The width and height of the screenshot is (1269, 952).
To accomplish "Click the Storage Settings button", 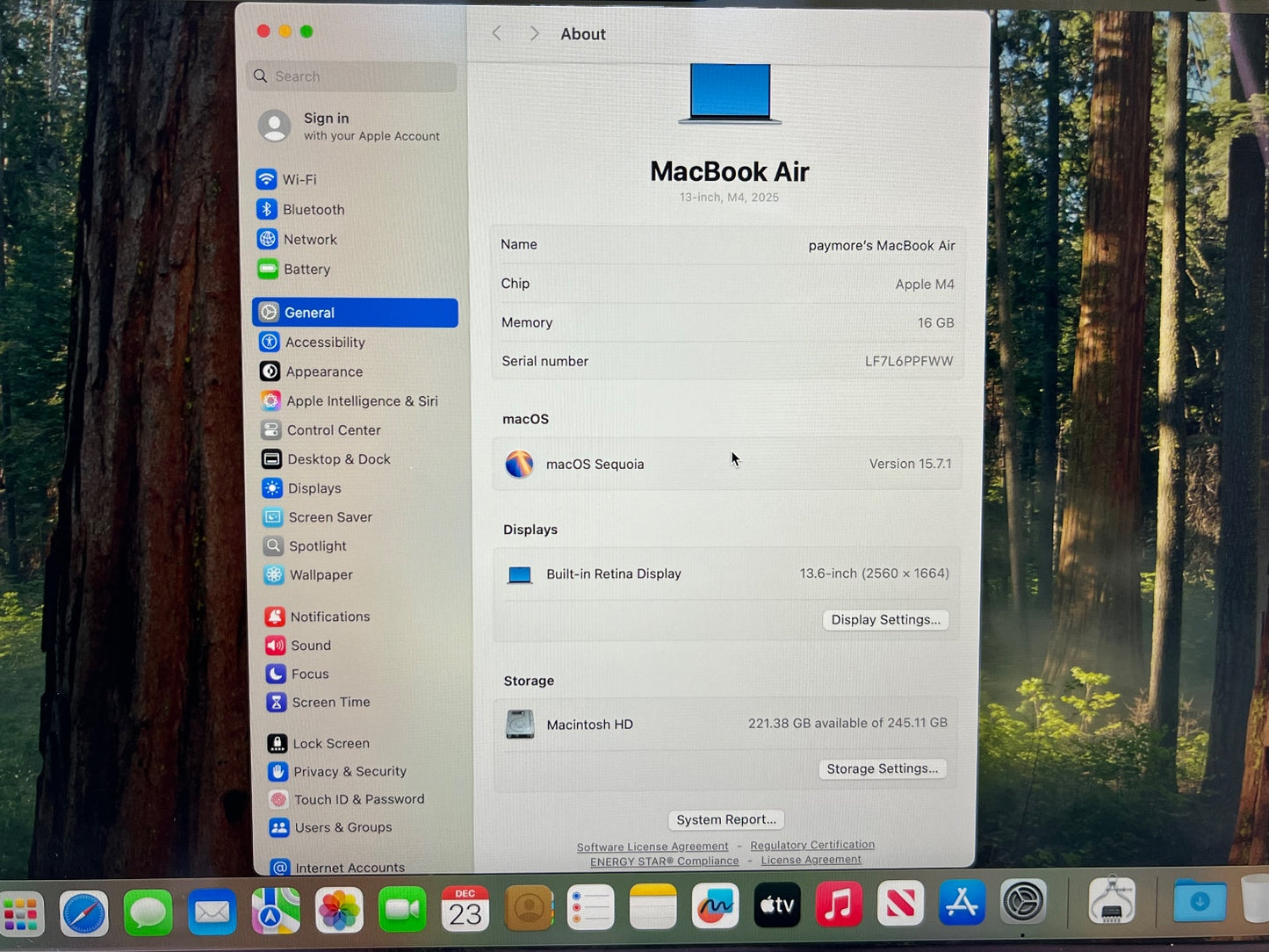I will click(x=882, y=769).
